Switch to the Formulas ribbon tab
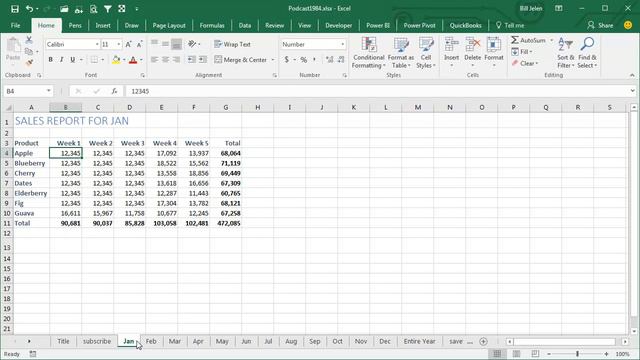Image resolution: width=640 pixels, height=360 pixels. 212,25
